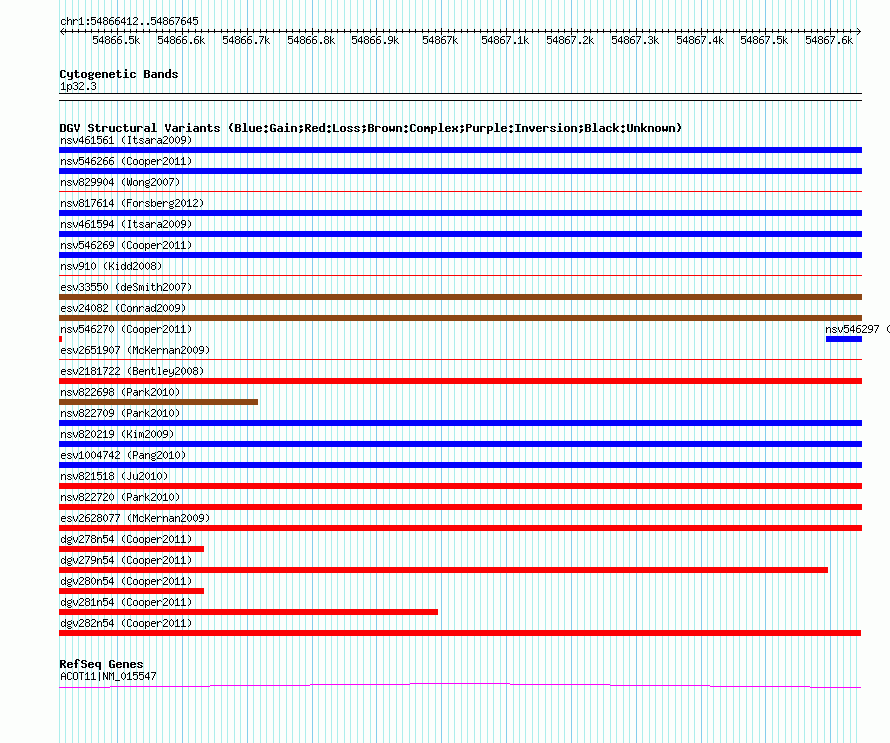Screen dimensions: 890x743
Task: Click the short blue bar under nsv546297
Action: coord(843,339)
